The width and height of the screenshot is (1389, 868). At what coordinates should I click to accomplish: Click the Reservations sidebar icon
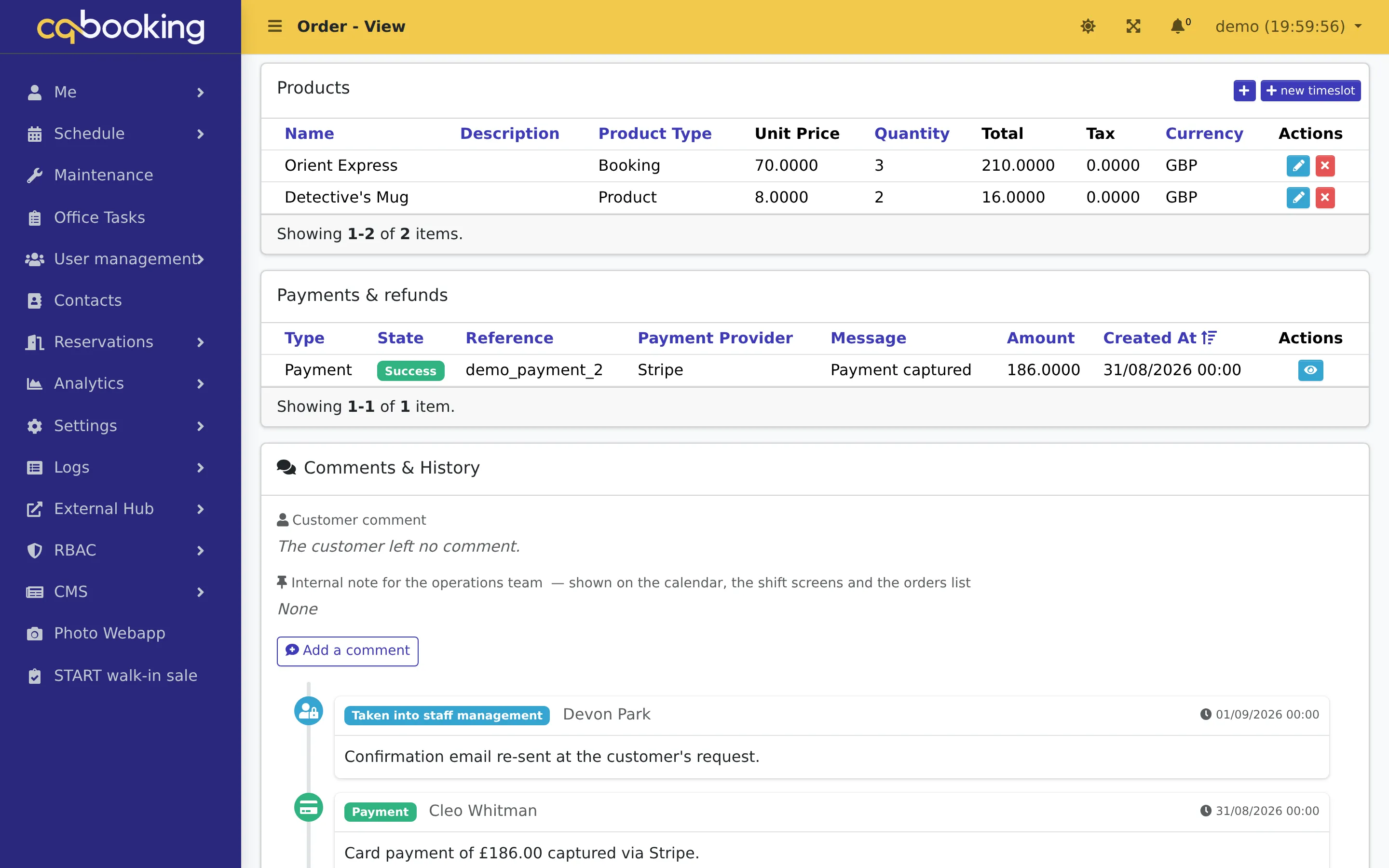pyautogui.click(x=34, y=342)
